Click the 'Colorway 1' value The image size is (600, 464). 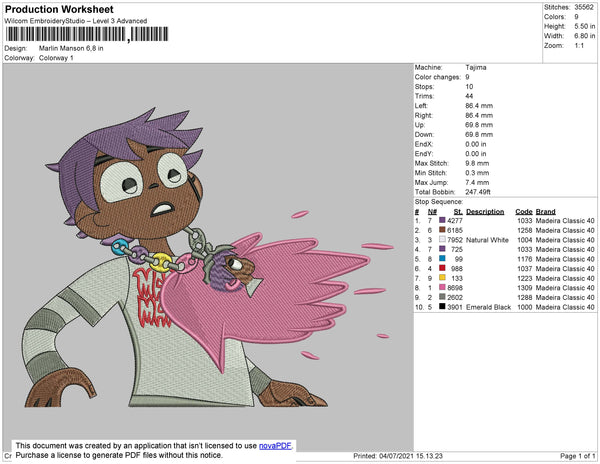point(56,58)
